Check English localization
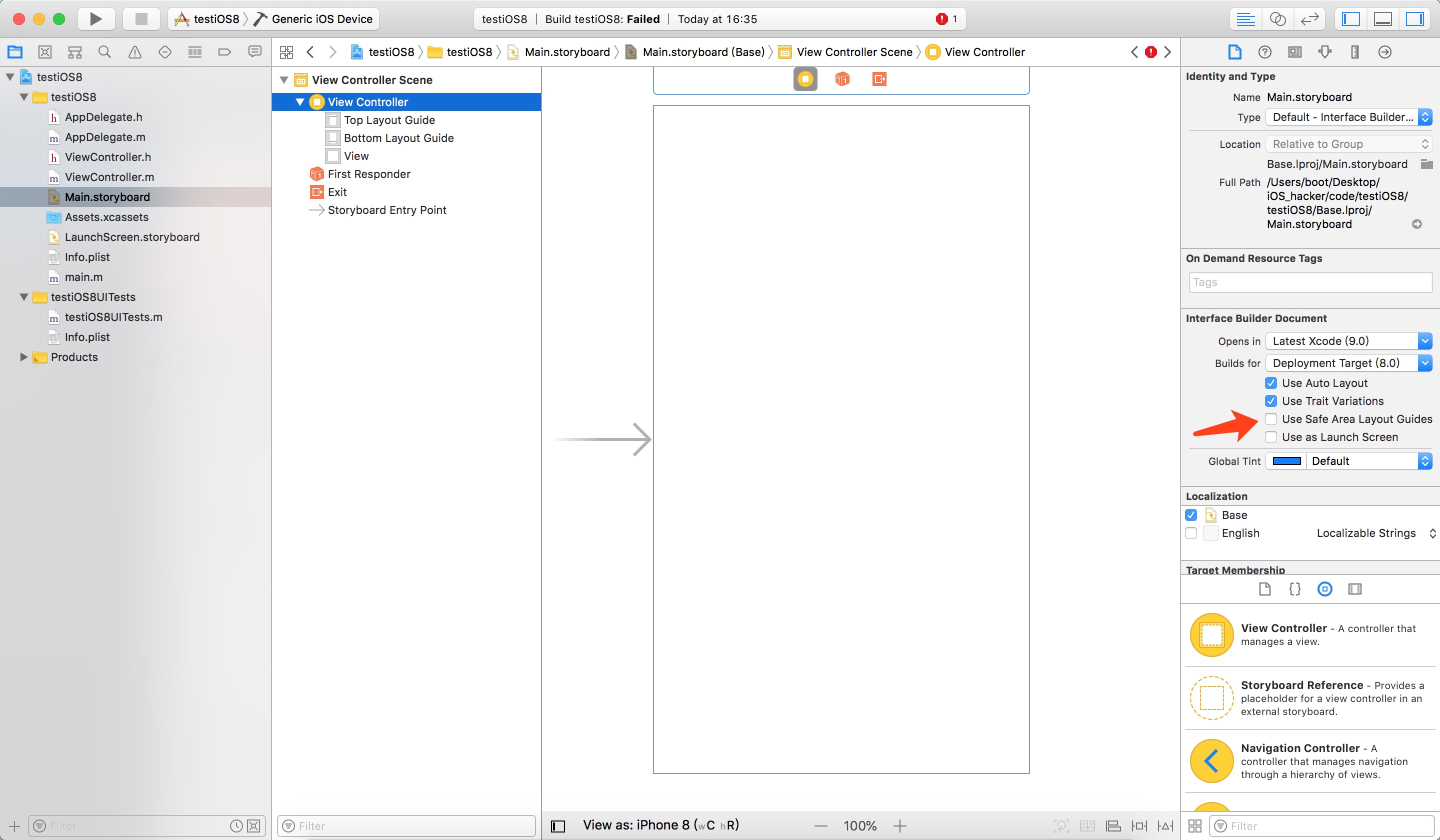 (x=1191, y=532)
